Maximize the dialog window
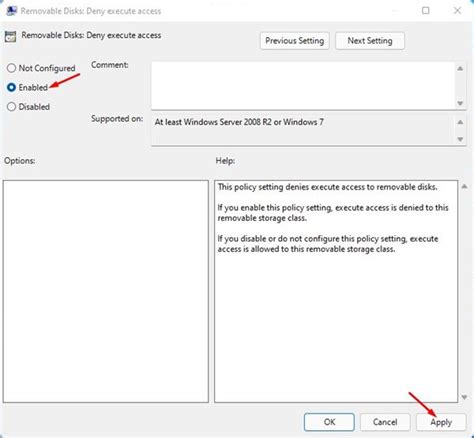Screen dimensions: 474x438 coord(426,11)
